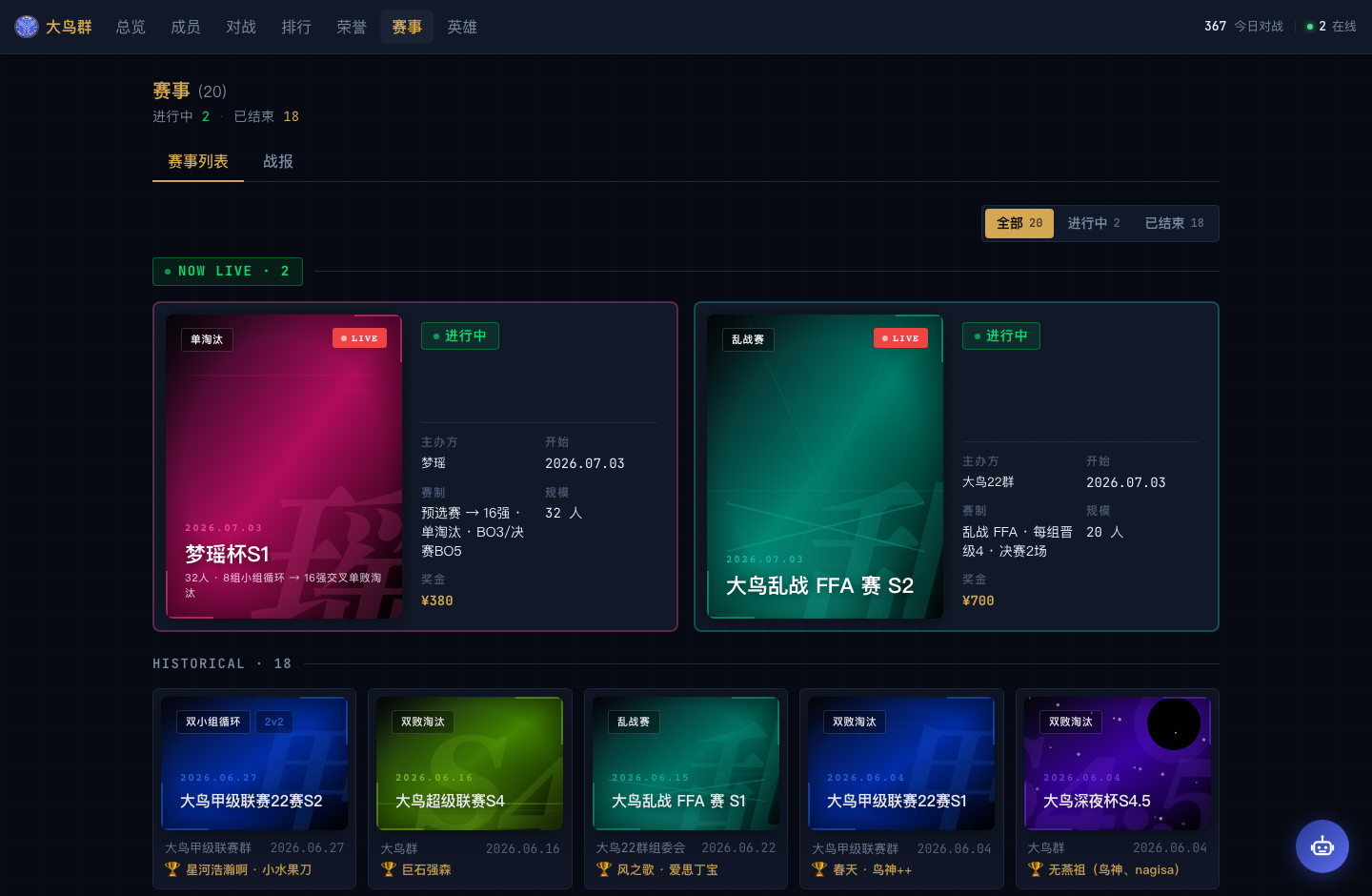Click 双败淘汰 tag on 大鸟超级联赛S4
This screenshot has height=896, width=1372.
point(423,722)
